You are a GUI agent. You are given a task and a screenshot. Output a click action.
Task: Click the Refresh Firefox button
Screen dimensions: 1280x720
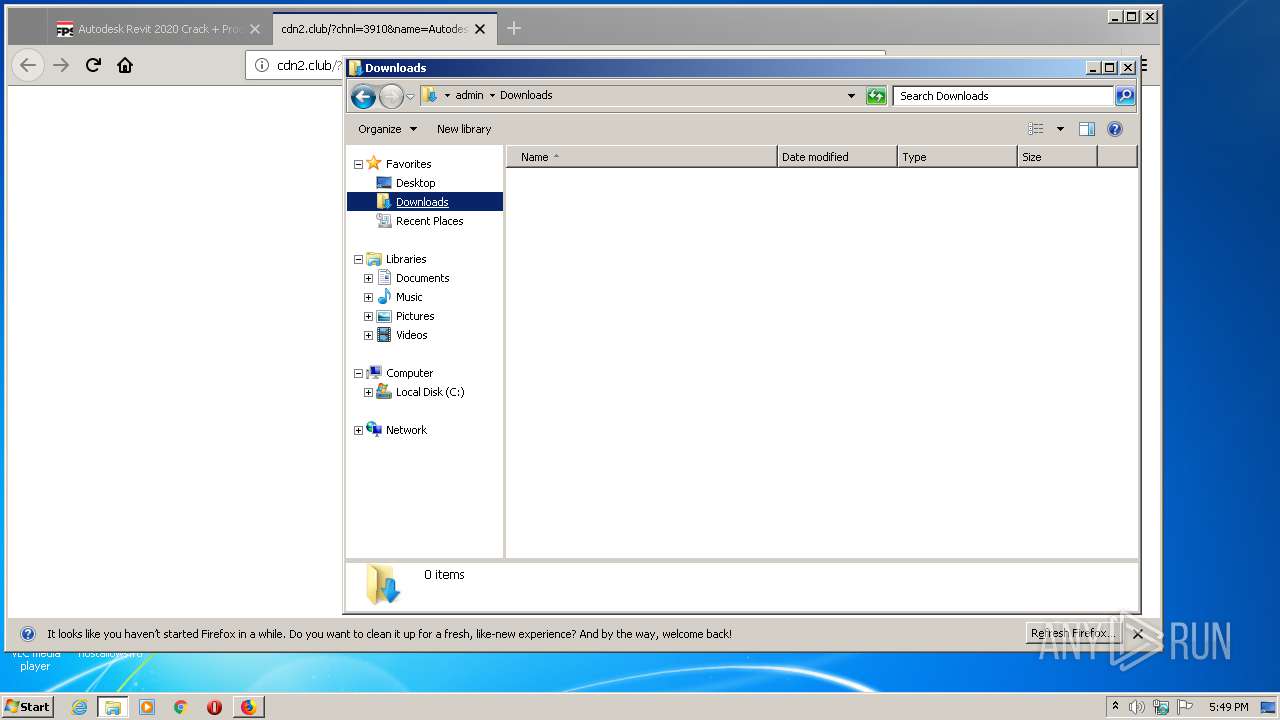1074,633
